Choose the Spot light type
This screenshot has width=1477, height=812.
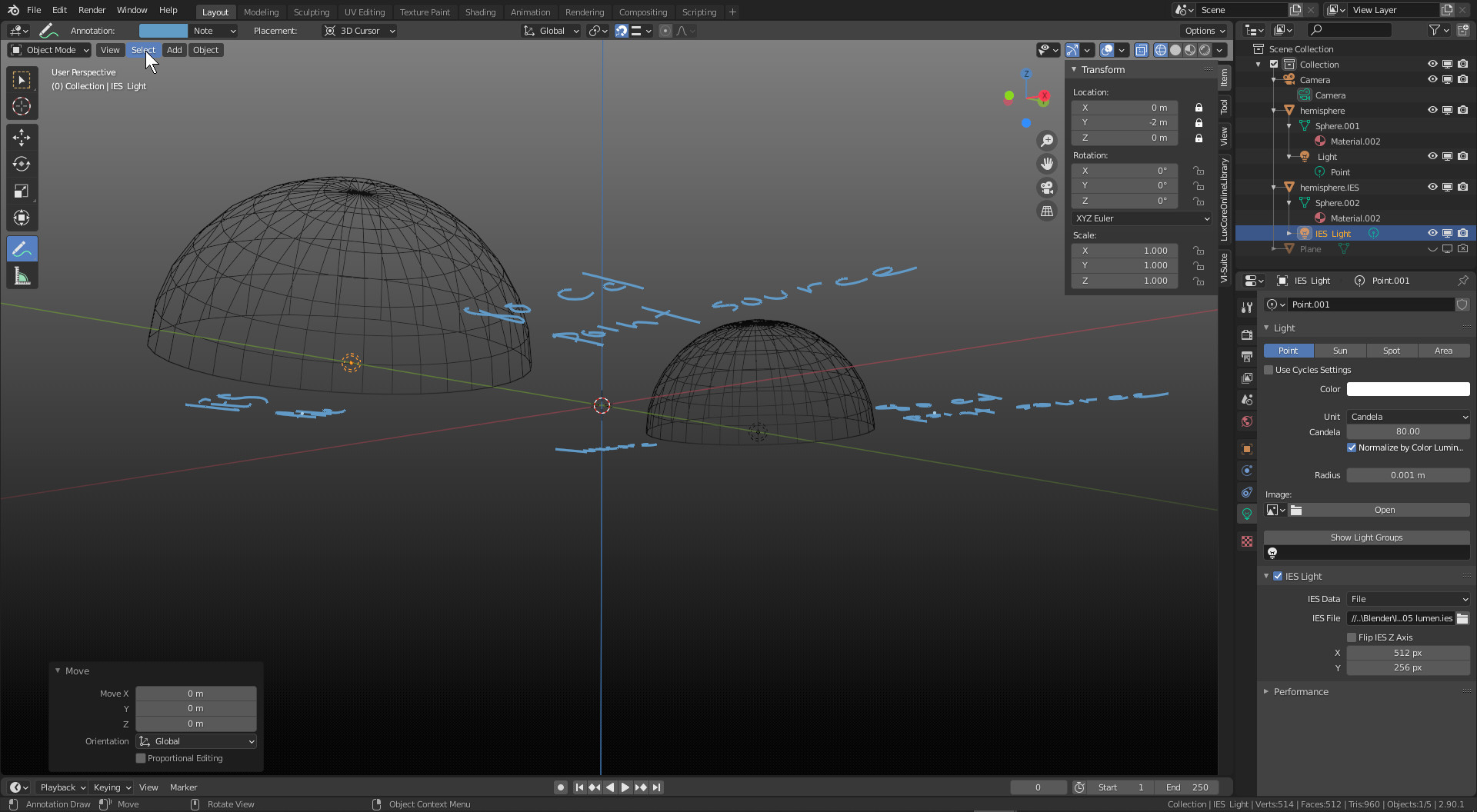1391,351
